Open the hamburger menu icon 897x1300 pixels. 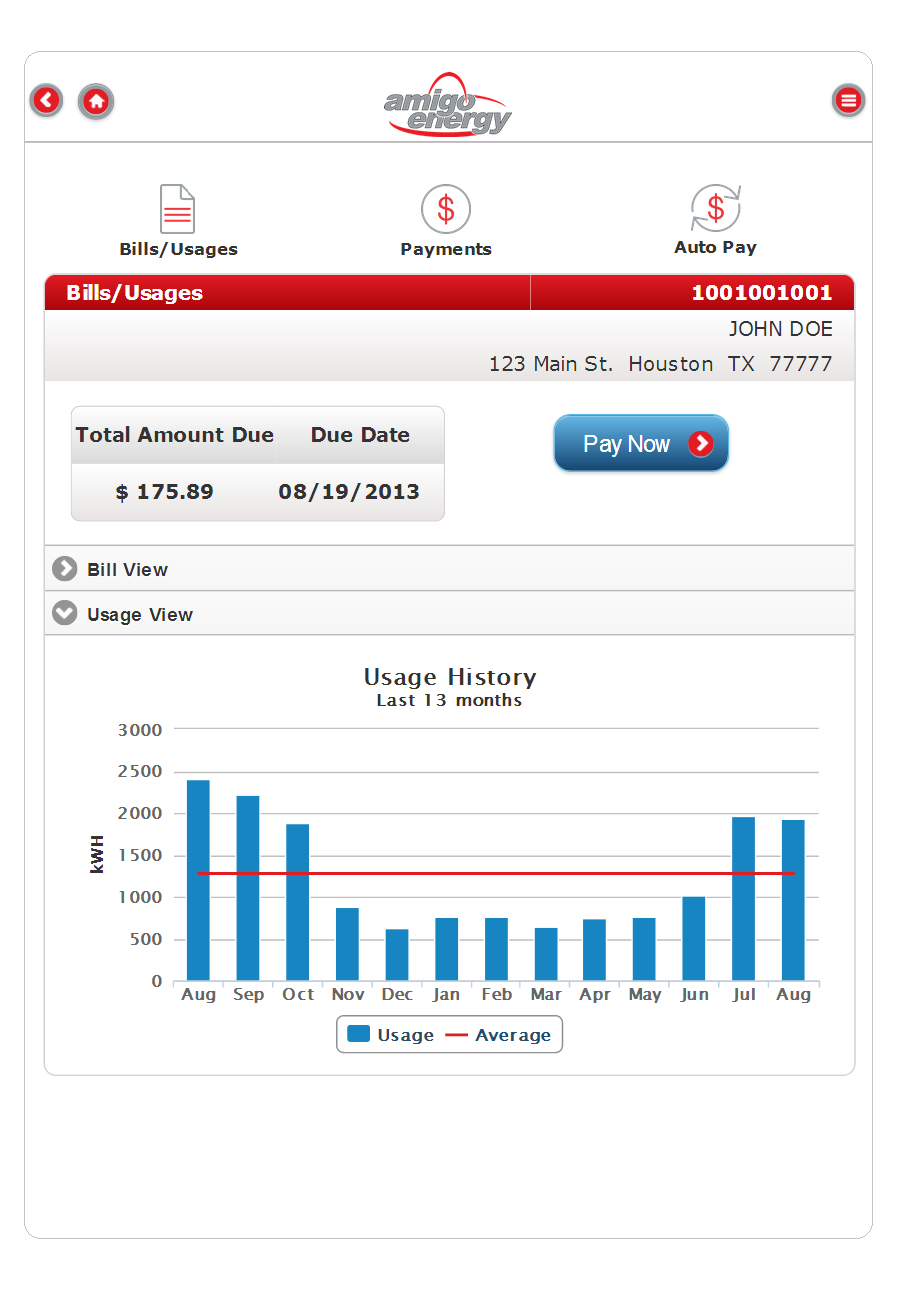tap(849, 100)
